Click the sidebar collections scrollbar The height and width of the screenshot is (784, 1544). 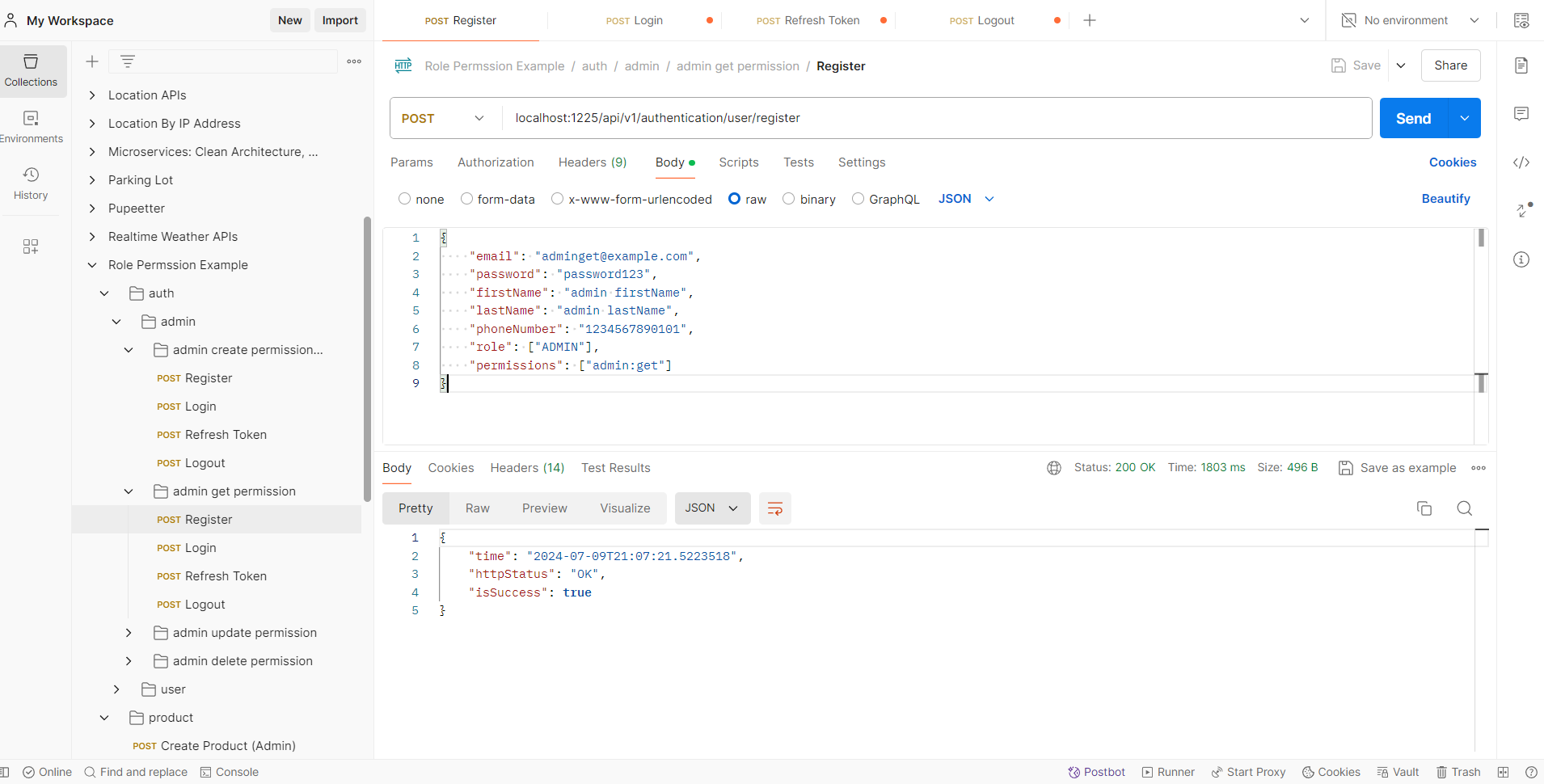click(x=367, y=360)
